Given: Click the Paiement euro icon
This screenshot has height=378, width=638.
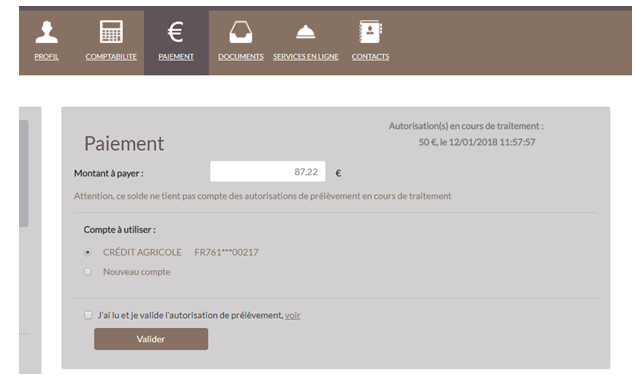Looking at the screenshot, I should pos(175,32).
